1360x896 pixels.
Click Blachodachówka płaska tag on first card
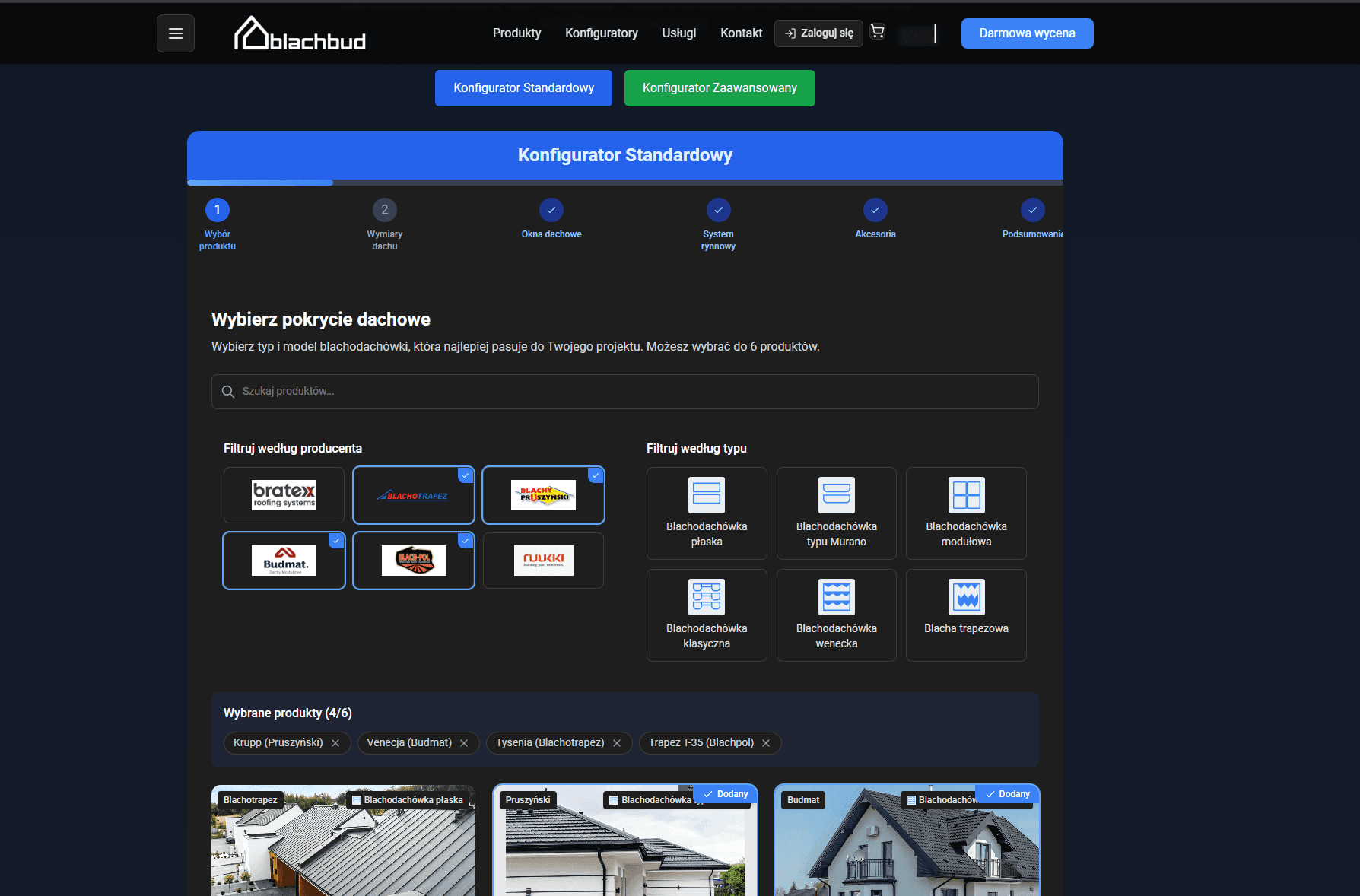[408, 800]
